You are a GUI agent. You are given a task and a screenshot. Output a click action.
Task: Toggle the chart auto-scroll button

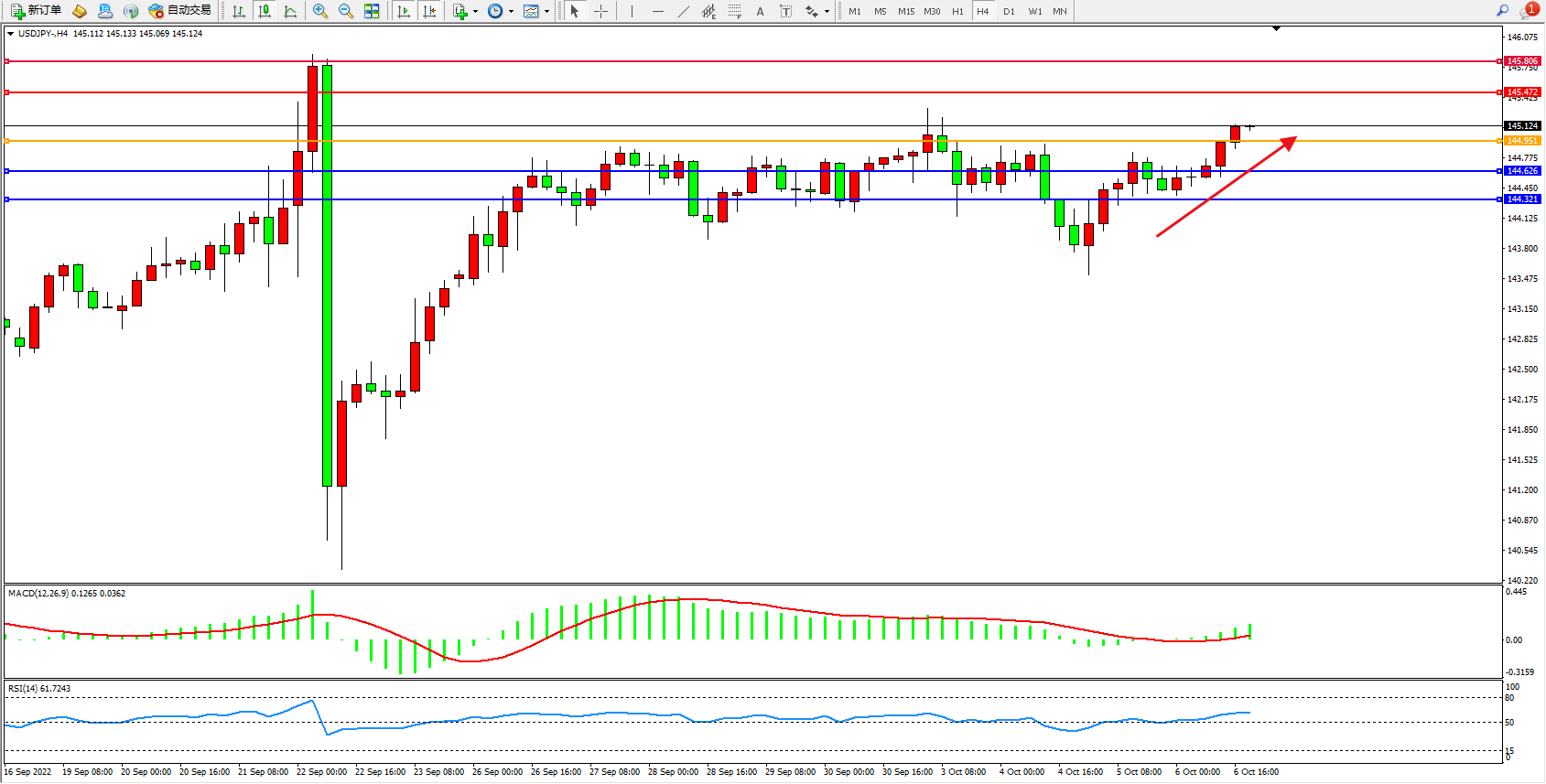(404, 11)
